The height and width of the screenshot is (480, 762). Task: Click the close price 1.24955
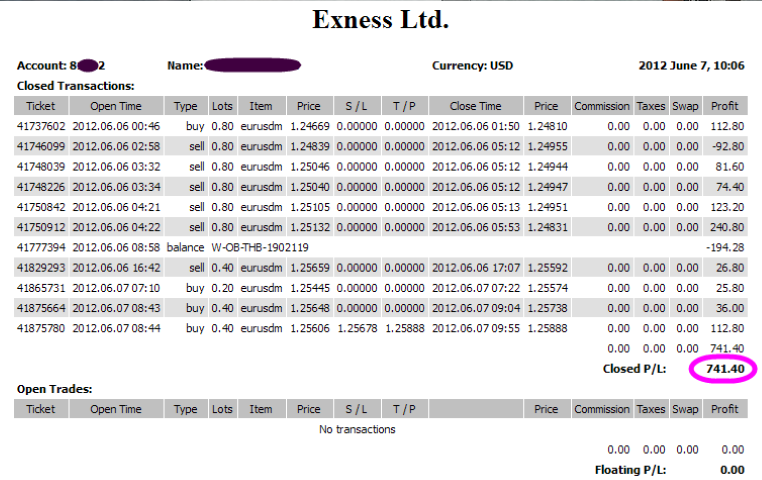coord(547,147)
